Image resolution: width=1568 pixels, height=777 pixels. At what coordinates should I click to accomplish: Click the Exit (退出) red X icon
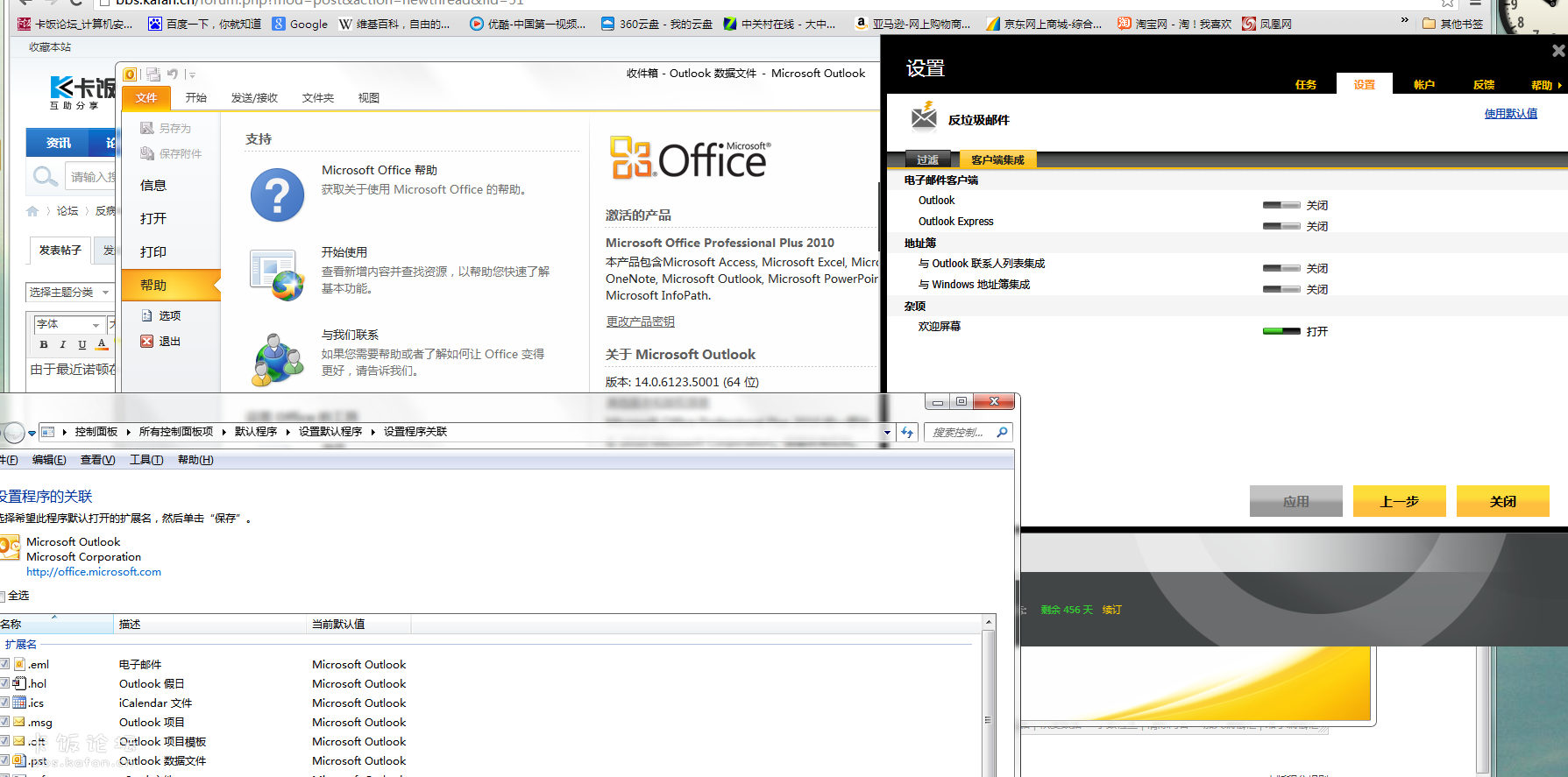click(x=147, y=342)
